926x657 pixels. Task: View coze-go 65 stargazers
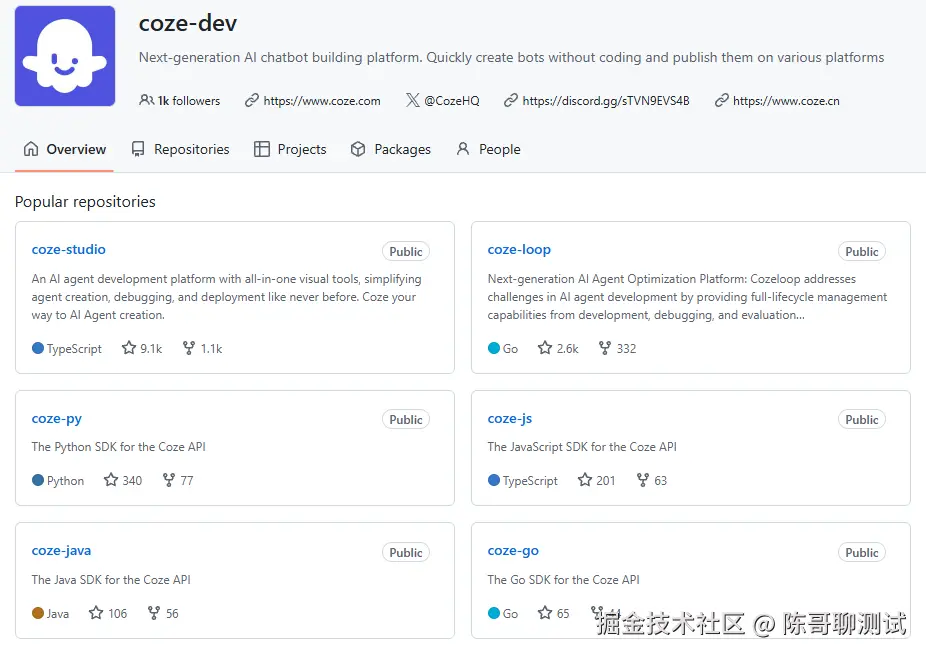(553, 613)
